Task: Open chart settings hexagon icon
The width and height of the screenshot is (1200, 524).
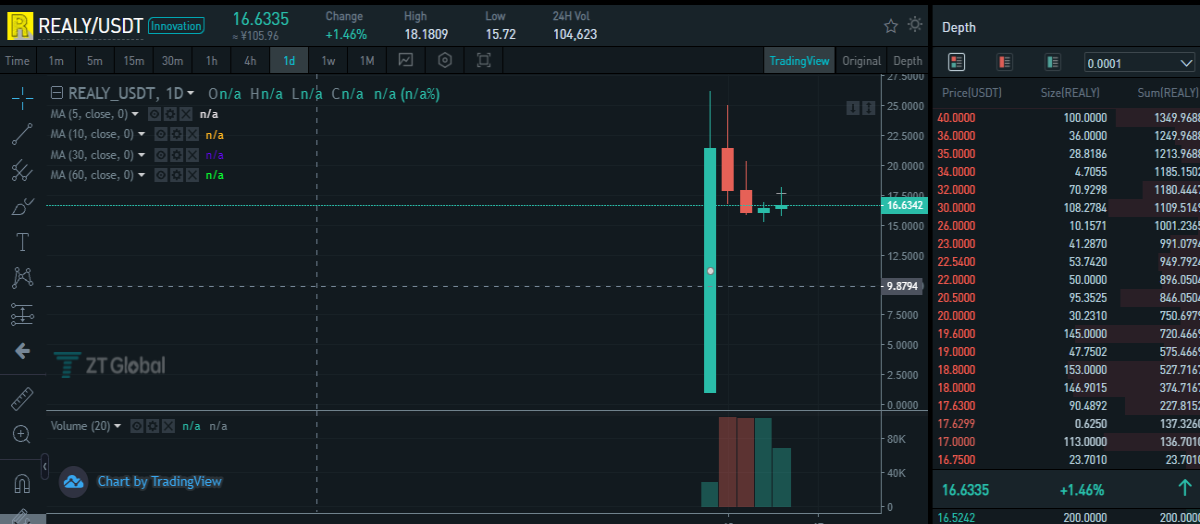Action: (x=445, y=60)
